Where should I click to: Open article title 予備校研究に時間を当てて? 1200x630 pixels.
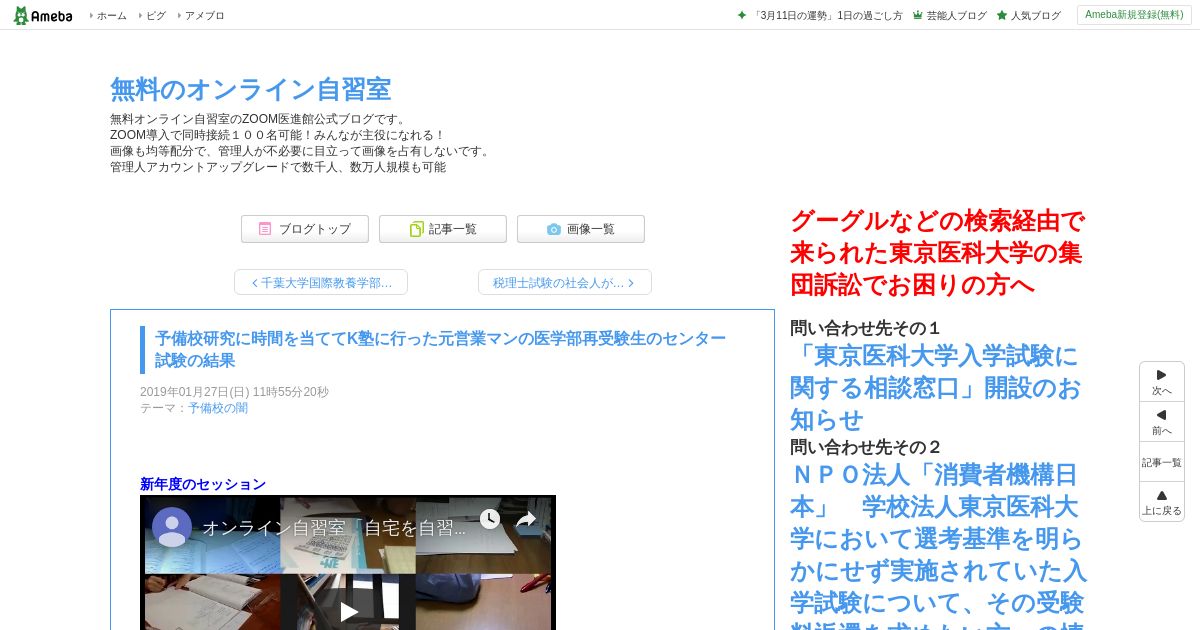[x=440, y=349]
